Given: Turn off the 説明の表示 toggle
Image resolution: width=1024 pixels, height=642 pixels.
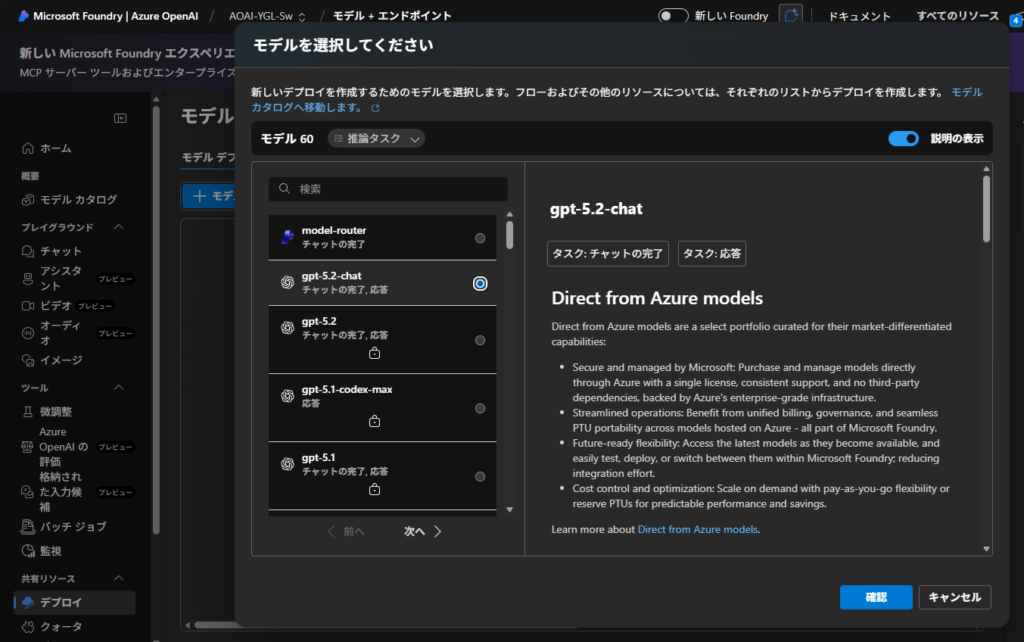Looking at the screenshot, I should click(903, 139).
